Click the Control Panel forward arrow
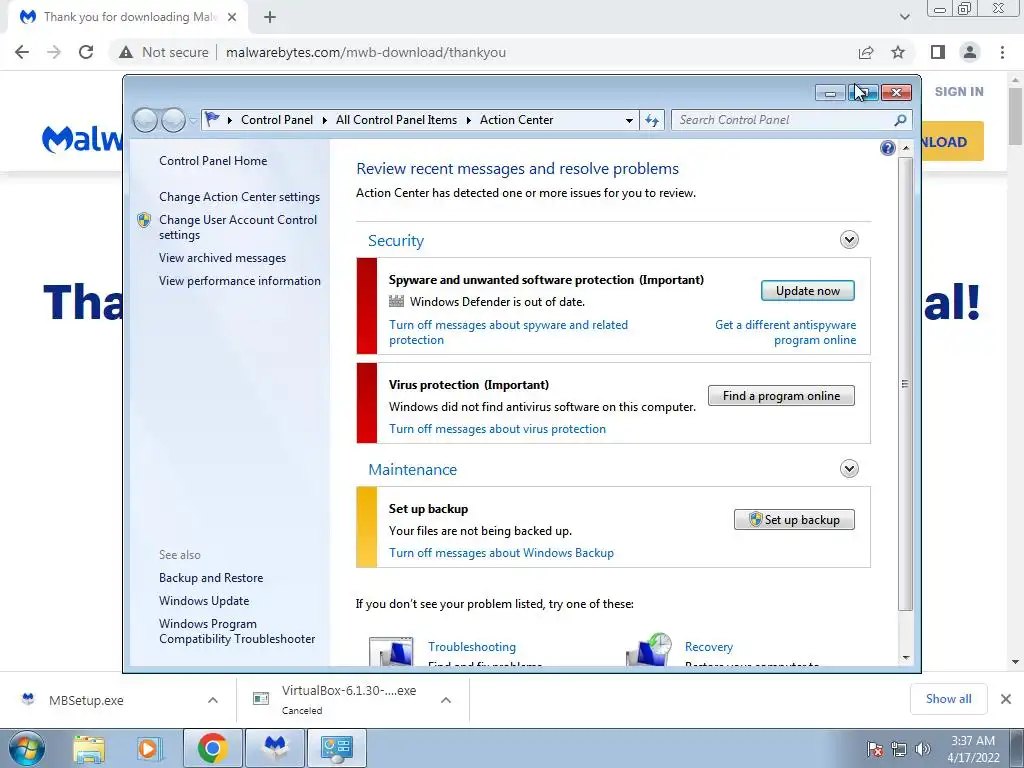 pyautogui.click(x=173, y=120)
